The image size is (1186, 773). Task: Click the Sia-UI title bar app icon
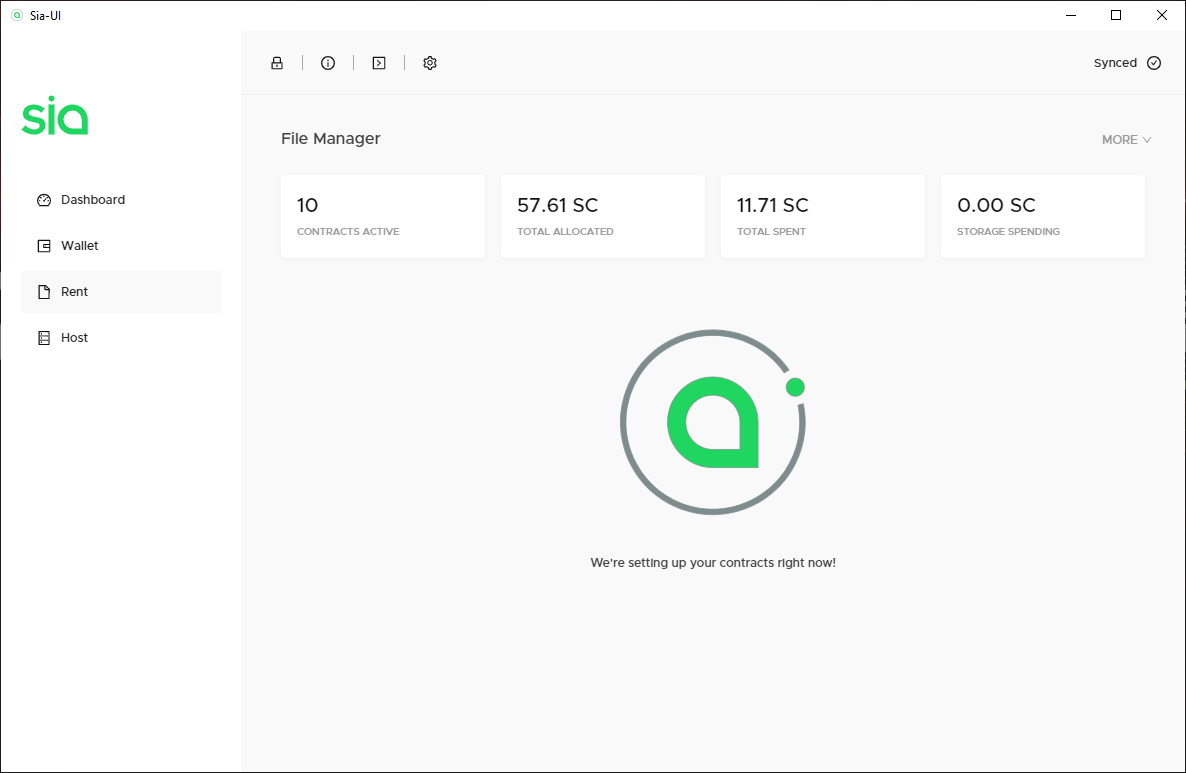tap(17, 15)
